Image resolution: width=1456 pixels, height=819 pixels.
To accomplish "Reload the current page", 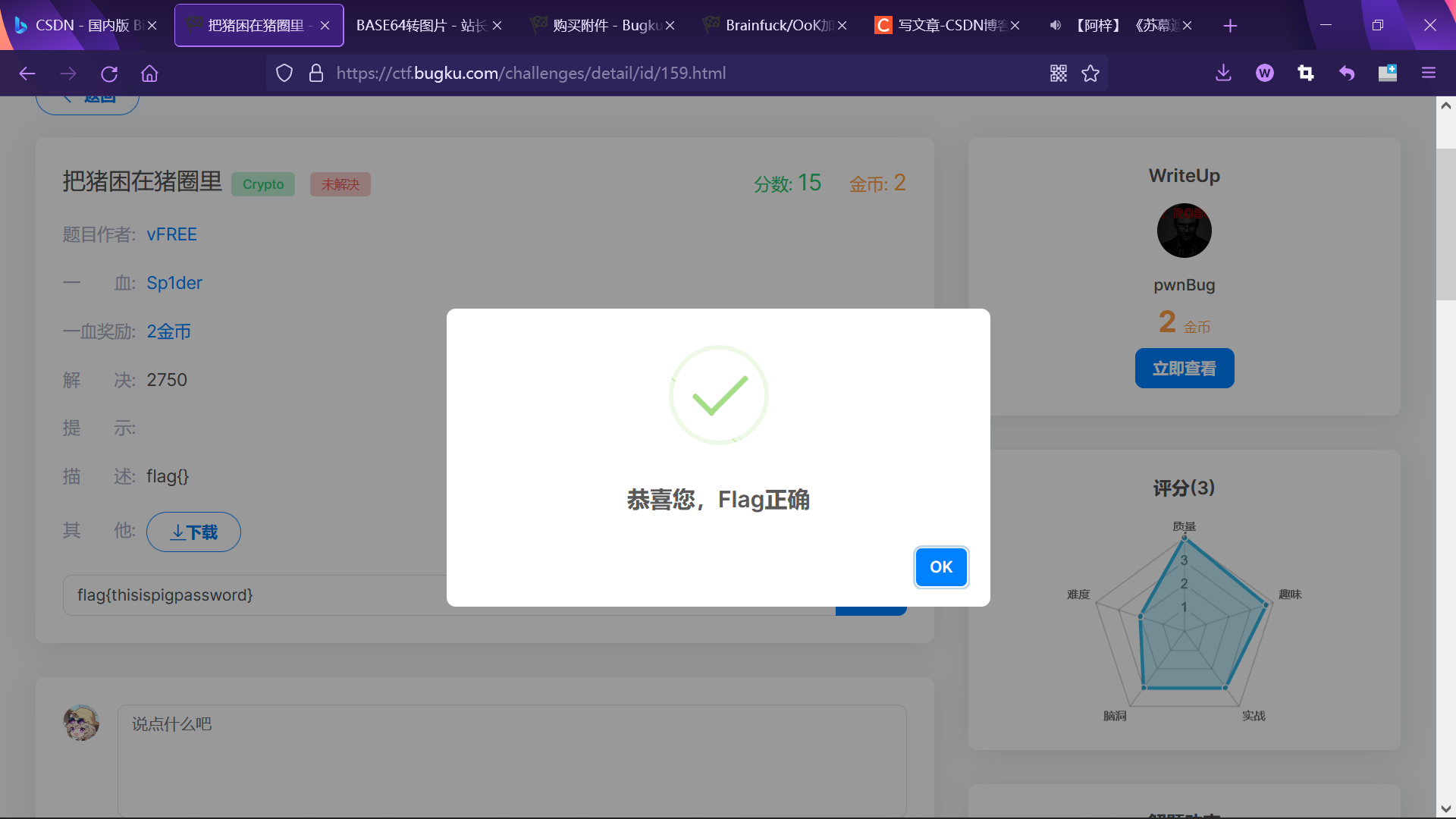I will point(109,74).
